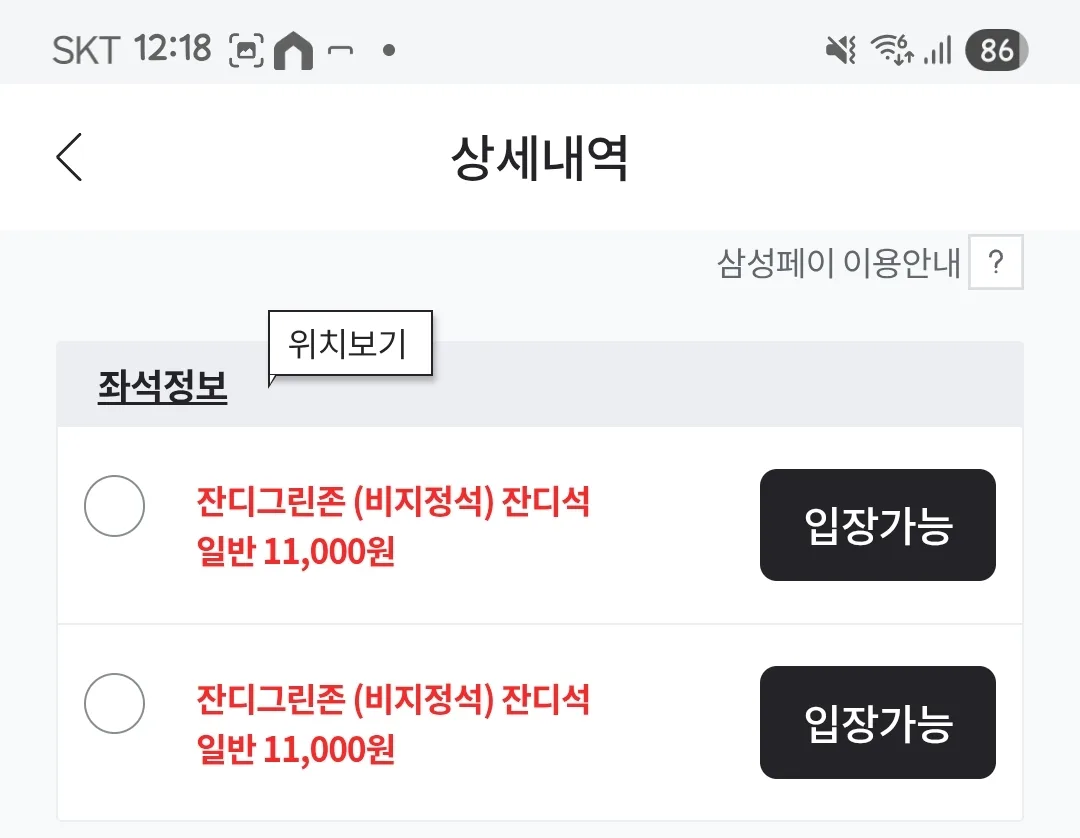This screenshot has width=1080, height=838.
Task: Tap the muted sound status icon
Action: tap(840, 50)
